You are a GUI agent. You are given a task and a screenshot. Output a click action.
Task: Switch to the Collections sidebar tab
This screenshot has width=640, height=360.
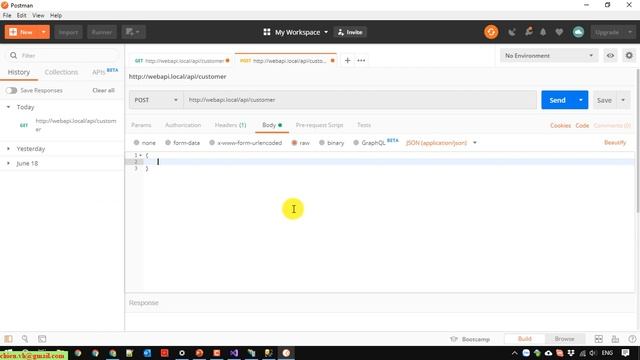[61, 72]
